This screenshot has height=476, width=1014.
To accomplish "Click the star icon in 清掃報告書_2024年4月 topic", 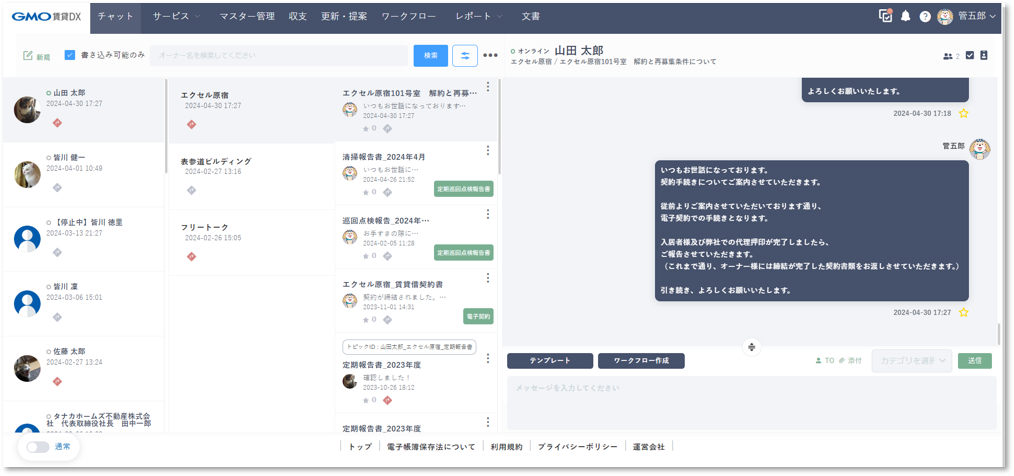I will [x=365, y=192].
